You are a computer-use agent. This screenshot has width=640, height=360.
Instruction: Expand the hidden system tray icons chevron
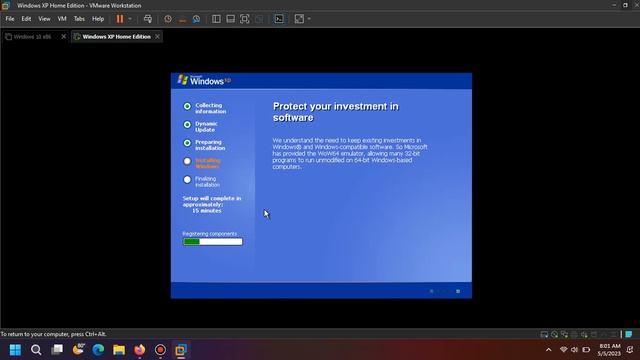[x=549, y=350]
